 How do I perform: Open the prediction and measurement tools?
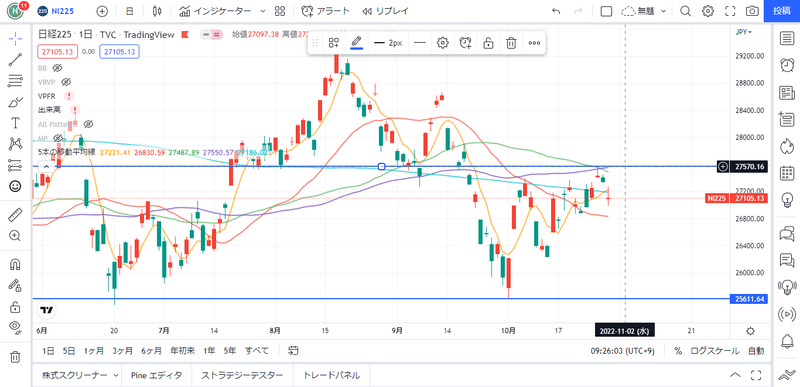click(x=15, y=165)
